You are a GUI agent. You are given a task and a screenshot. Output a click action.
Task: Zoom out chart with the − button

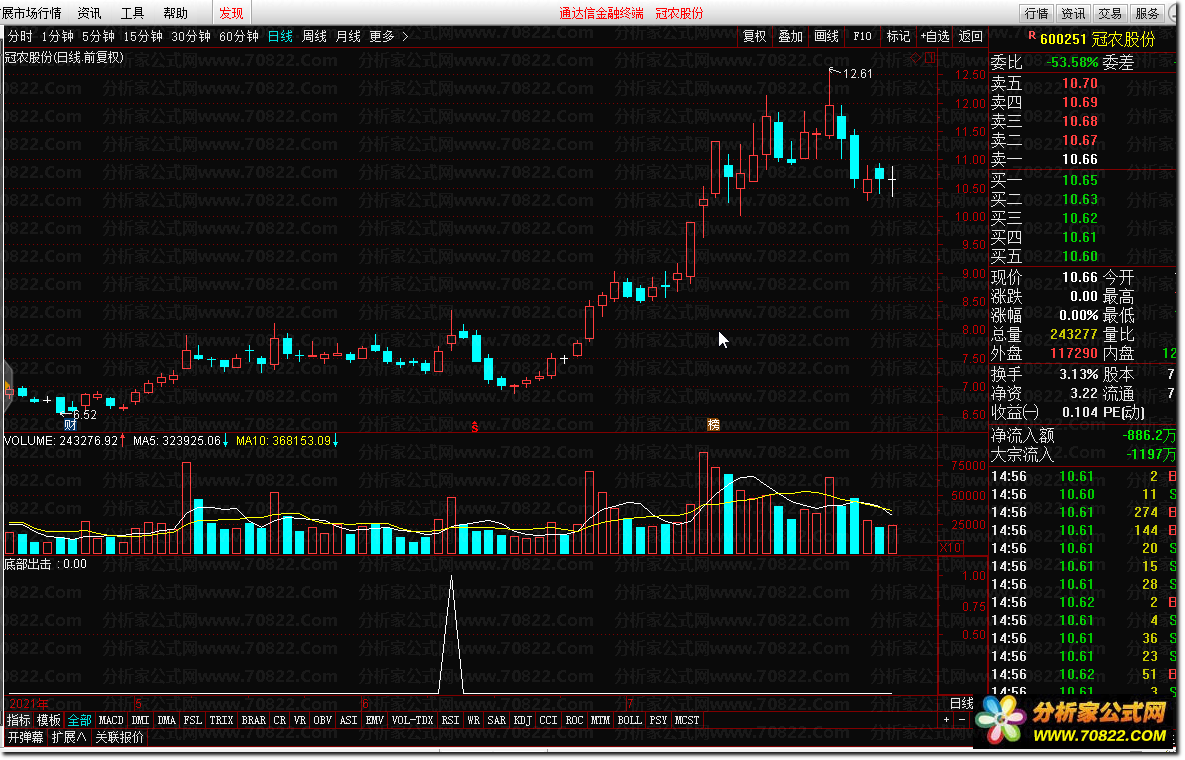962,720
